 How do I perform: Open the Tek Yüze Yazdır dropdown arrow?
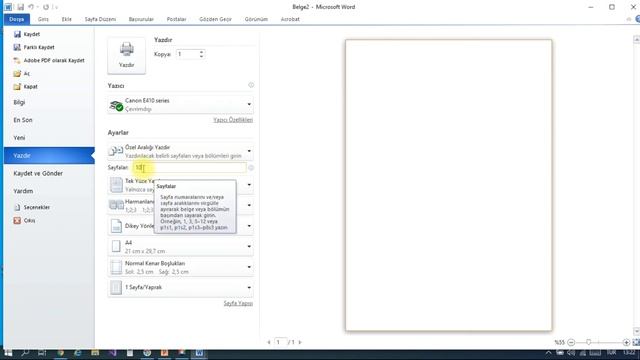tap(249, 185)
